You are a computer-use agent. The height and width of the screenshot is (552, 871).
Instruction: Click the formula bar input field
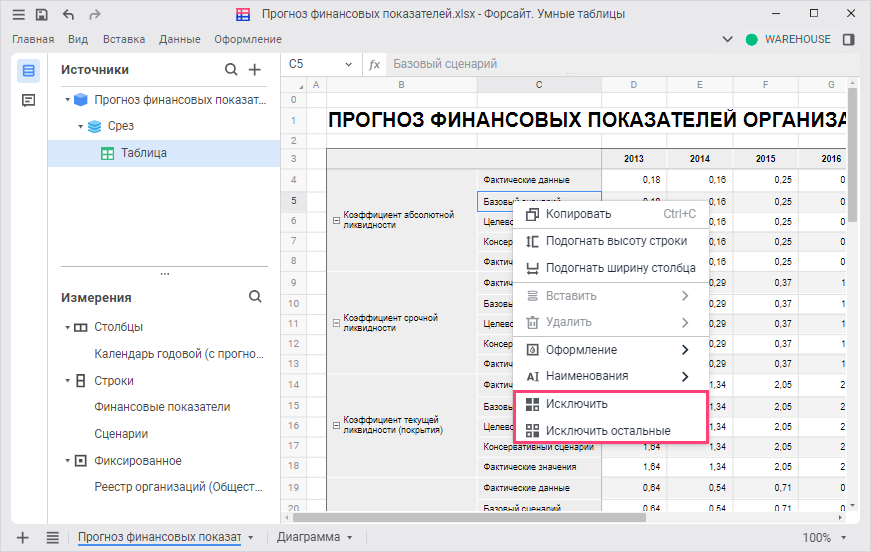622,64
